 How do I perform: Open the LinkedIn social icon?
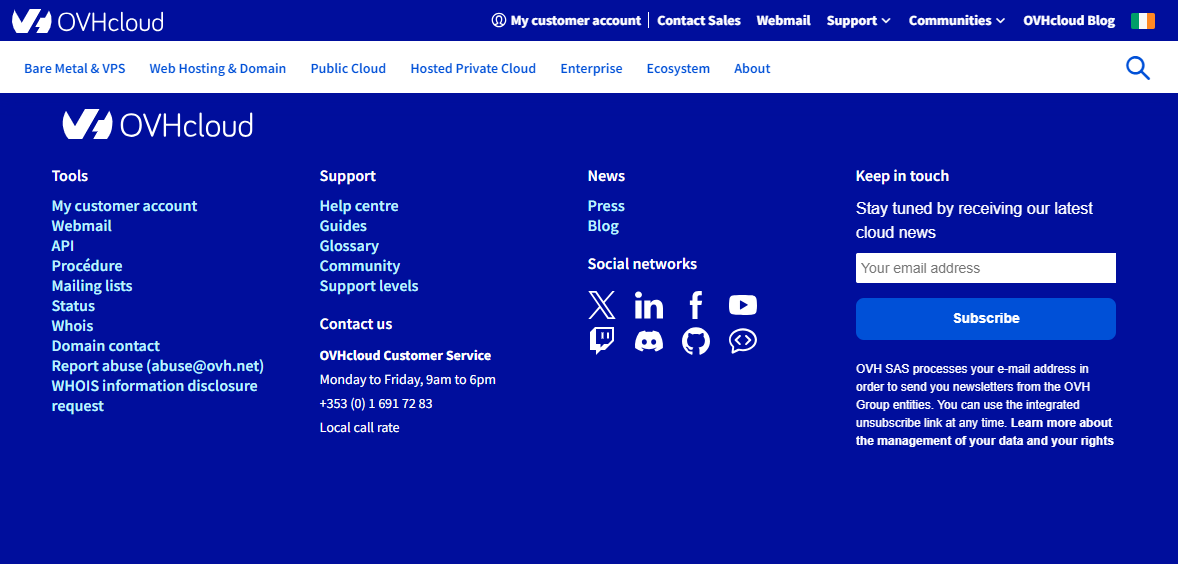click(x=649, y=305)
